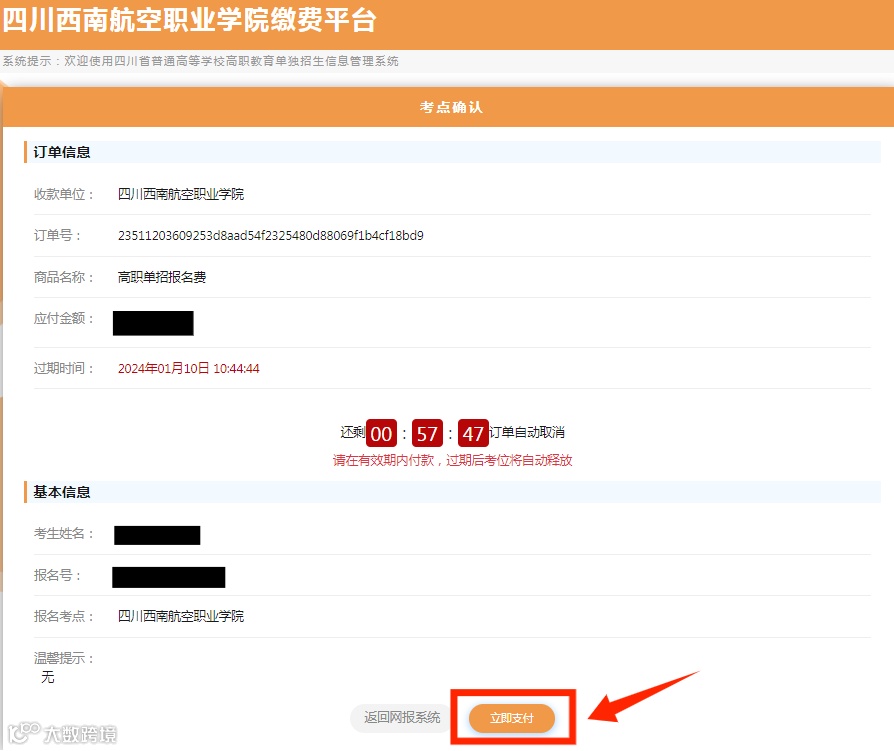Viewport: 894px width, 751px height.
Task: Click the red notice 请在有效期内付款，过期后考位将自动释放
Action: coord(453,460)
